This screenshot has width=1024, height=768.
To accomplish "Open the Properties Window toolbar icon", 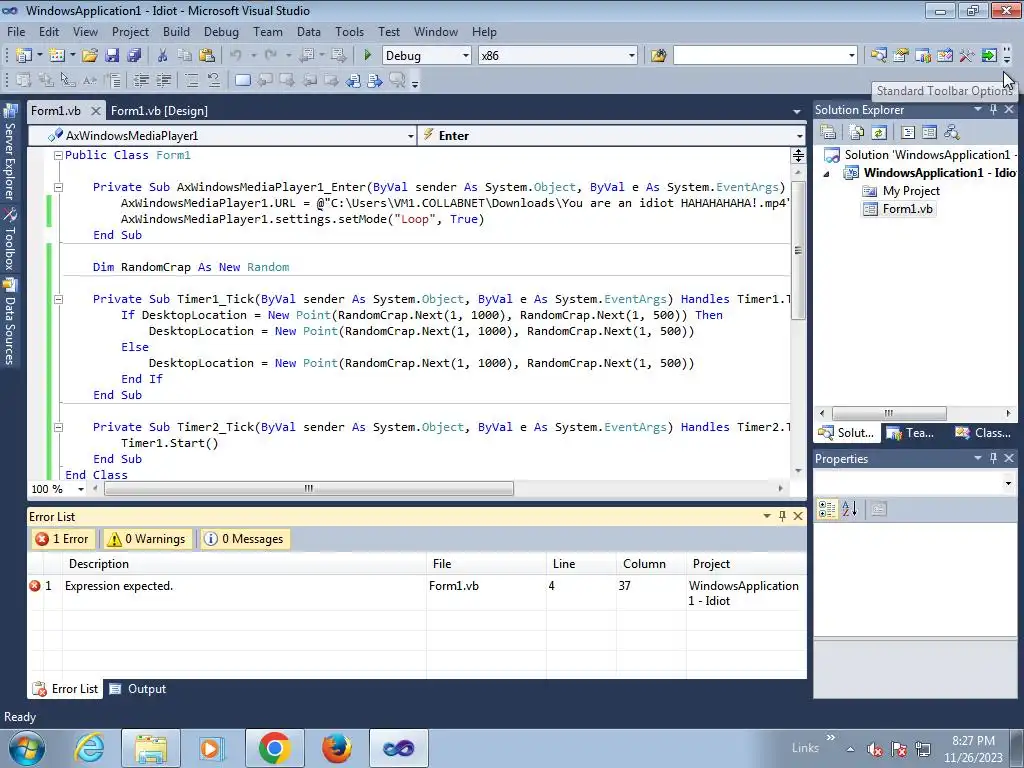I will [901, 56].
